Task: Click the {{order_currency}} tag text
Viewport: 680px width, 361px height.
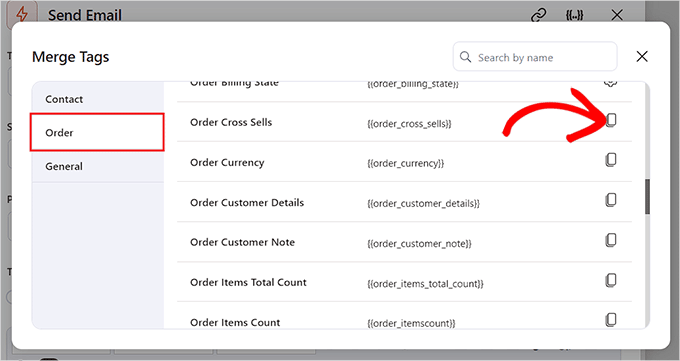Action: point(405,164)
